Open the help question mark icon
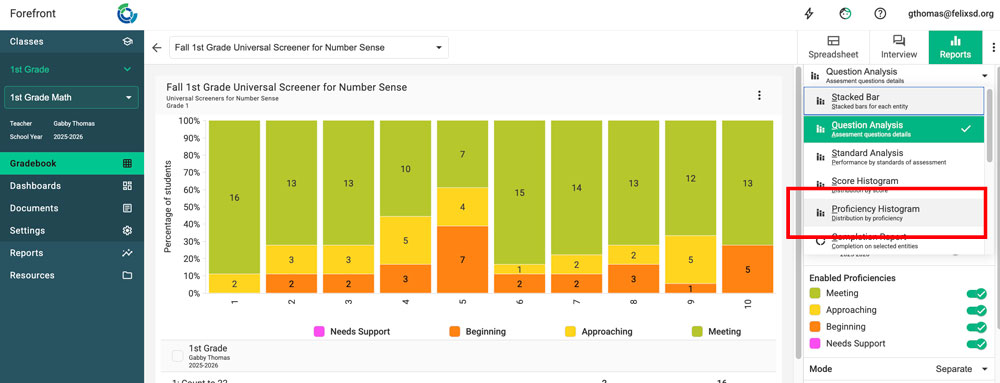 pyautogui.click(x=880, y=13)
